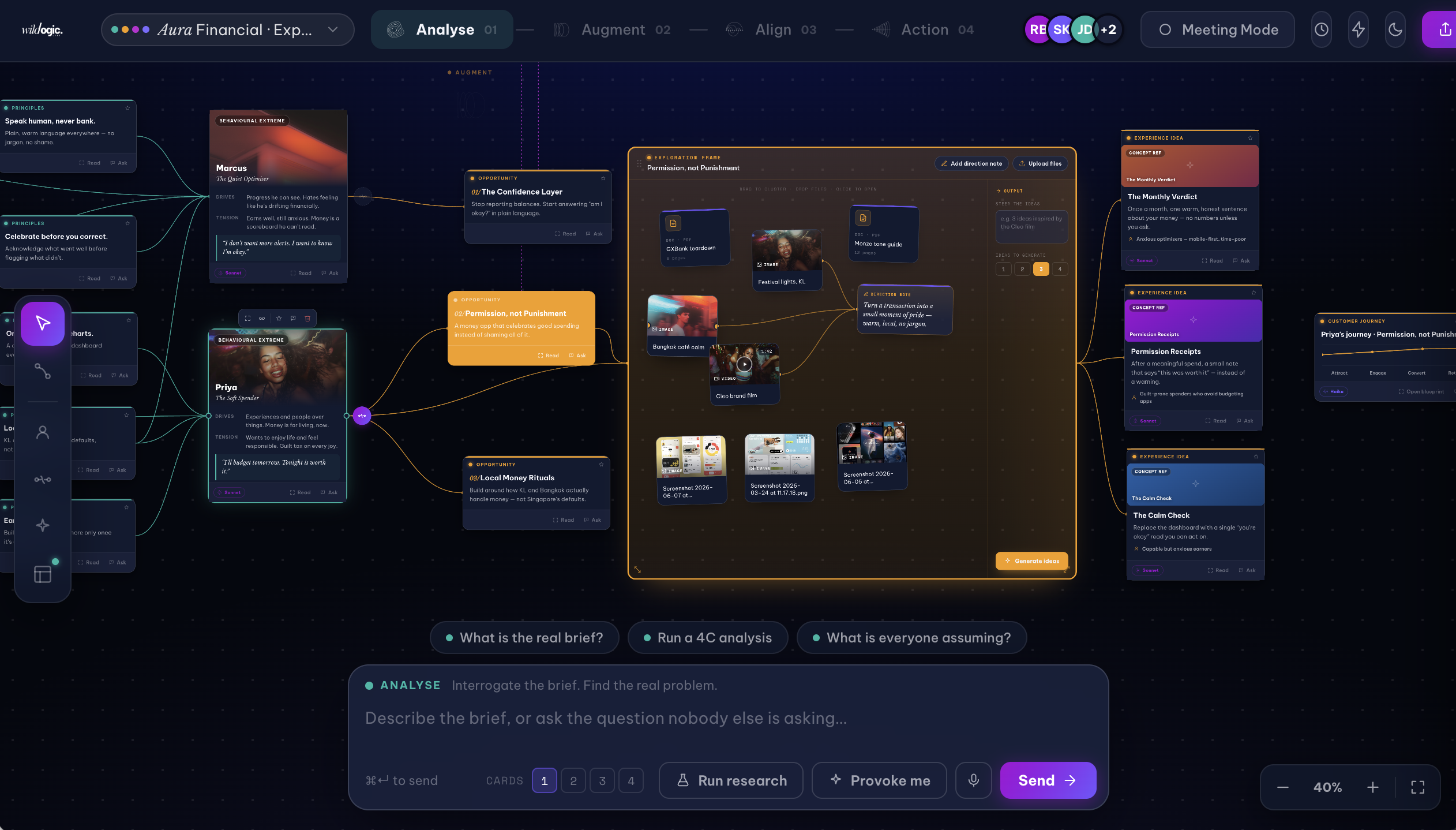The image size is (1456, 830).
Task: Open Haiku model selector on Priya's journey card
Action: click(x=1334, y=391)
